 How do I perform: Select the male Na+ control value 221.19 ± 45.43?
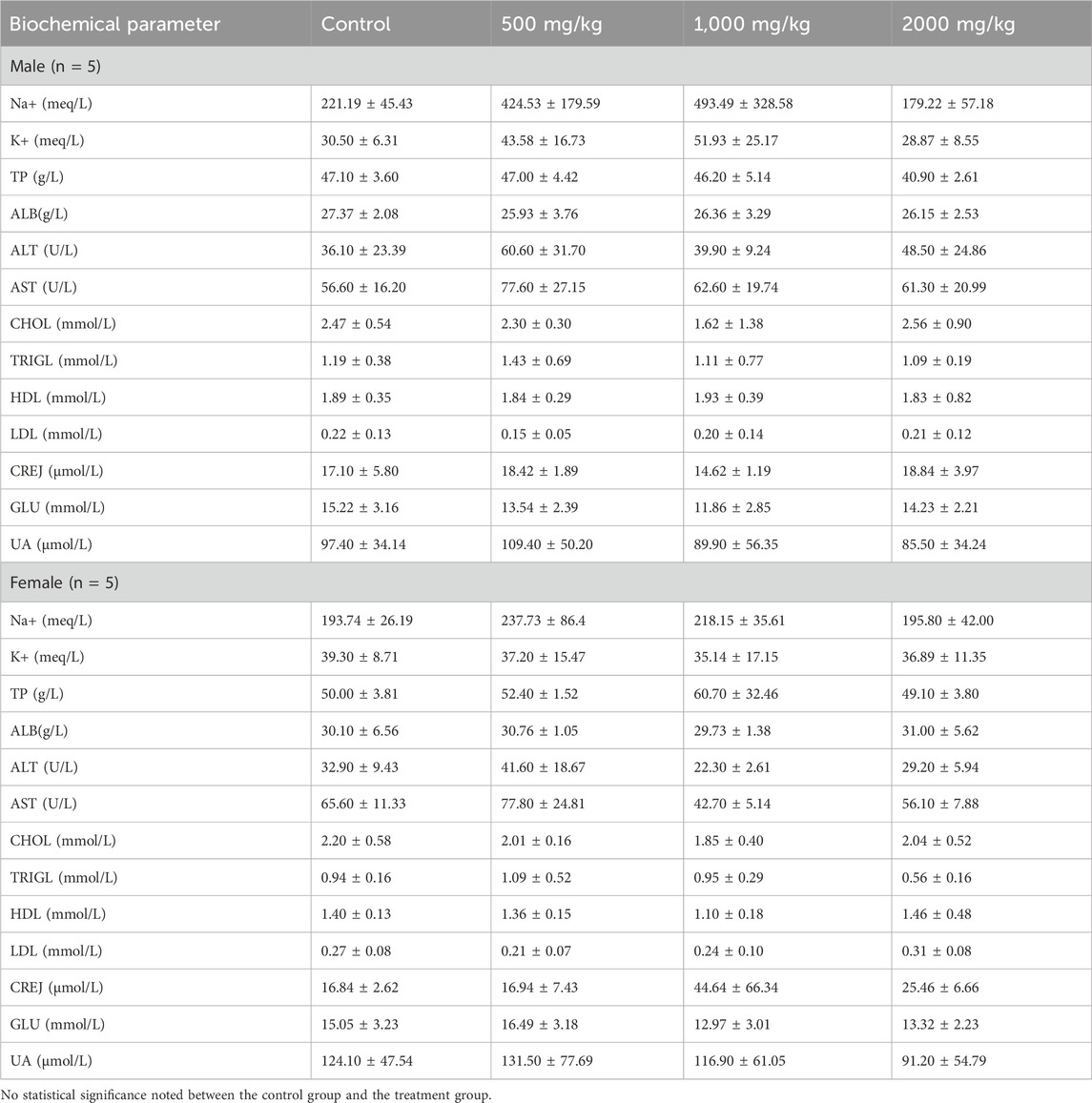click(367, 104)
